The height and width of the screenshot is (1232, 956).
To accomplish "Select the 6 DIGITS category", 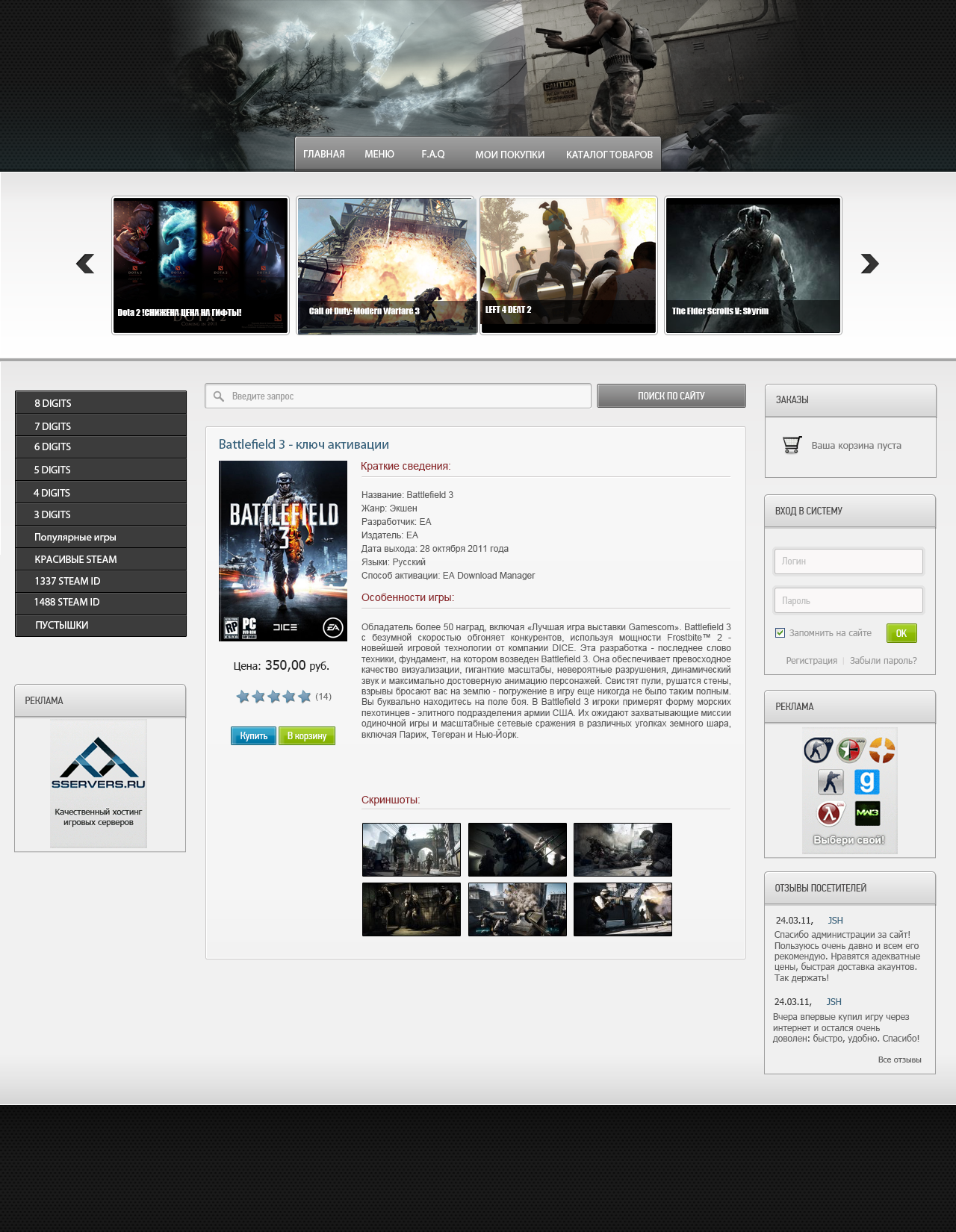I will 101,447.
